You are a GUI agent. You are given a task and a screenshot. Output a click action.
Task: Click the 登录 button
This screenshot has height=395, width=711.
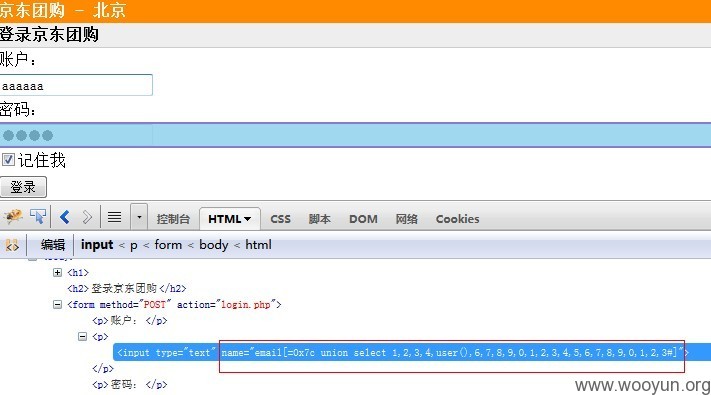click(x=23, y=187)
